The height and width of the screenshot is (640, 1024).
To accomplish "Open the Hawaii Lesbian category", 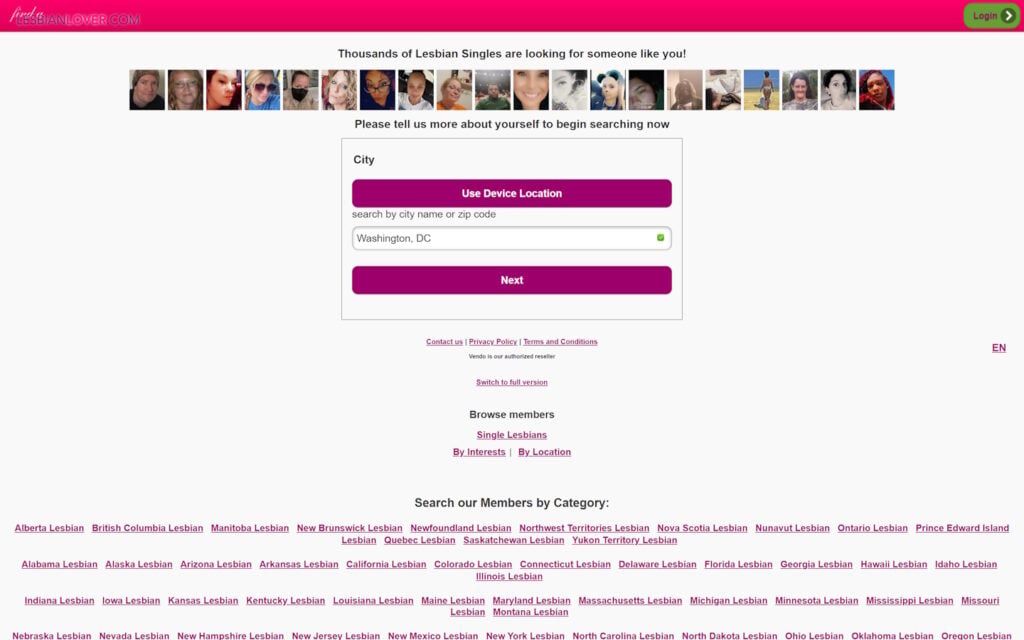I will 893,564.
